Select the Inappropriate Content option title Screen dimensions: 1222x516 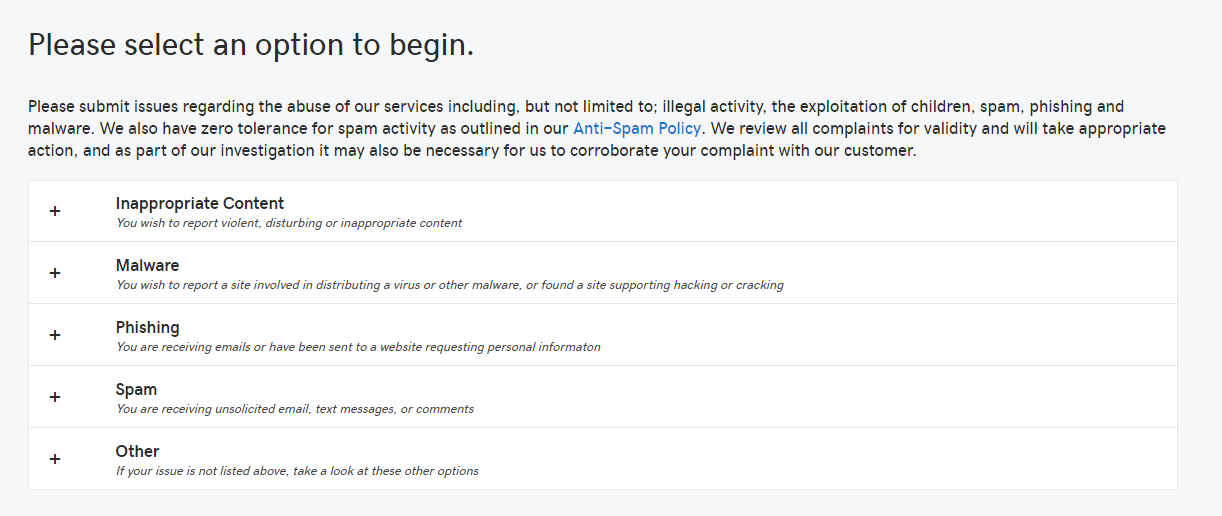(x=200, y=203)
